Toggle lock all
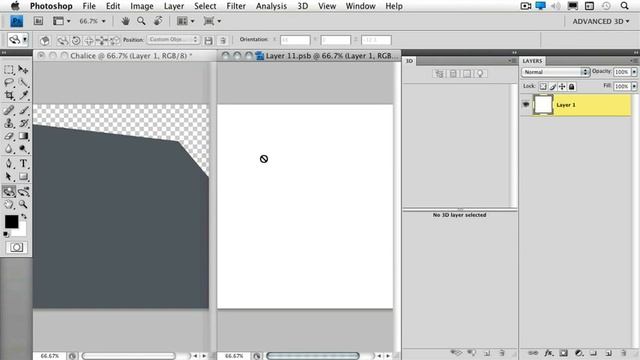The image size is (640, 360). tap(571, 87)
